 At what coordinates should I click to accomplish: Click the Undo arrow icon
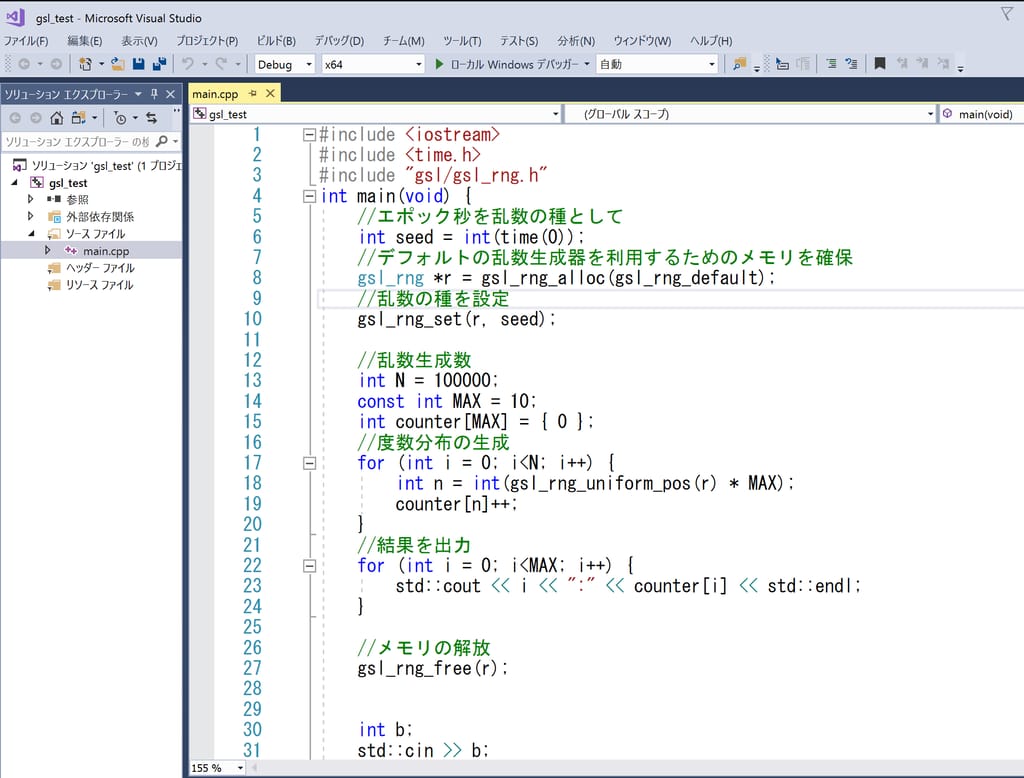click(188, 63)
